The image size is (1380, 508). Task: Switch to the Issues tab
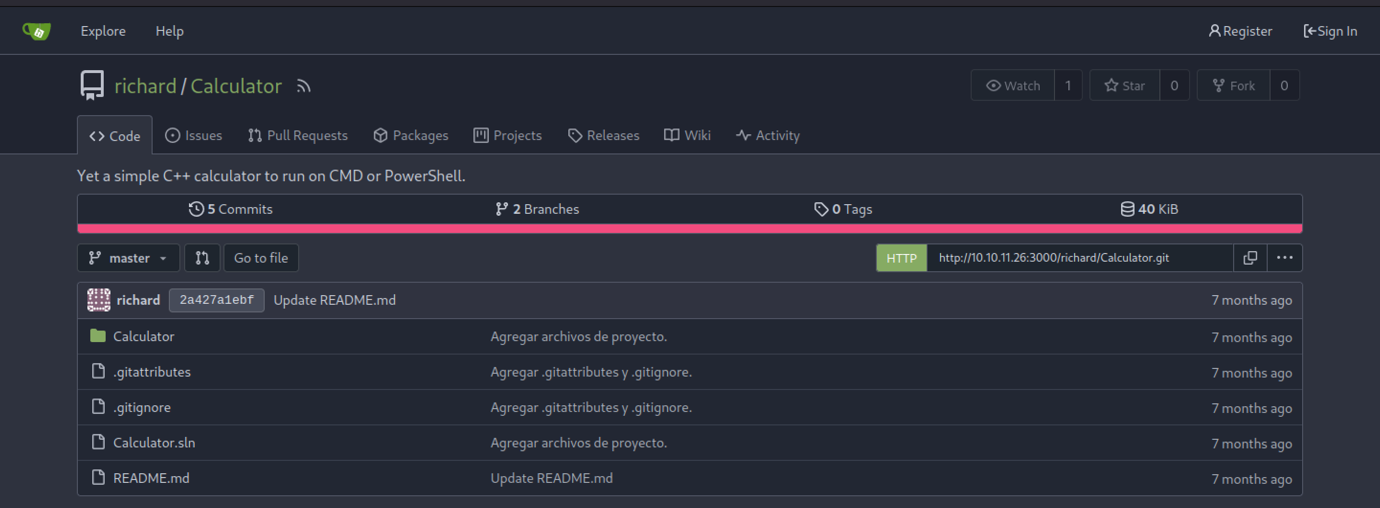pos(193,136)
